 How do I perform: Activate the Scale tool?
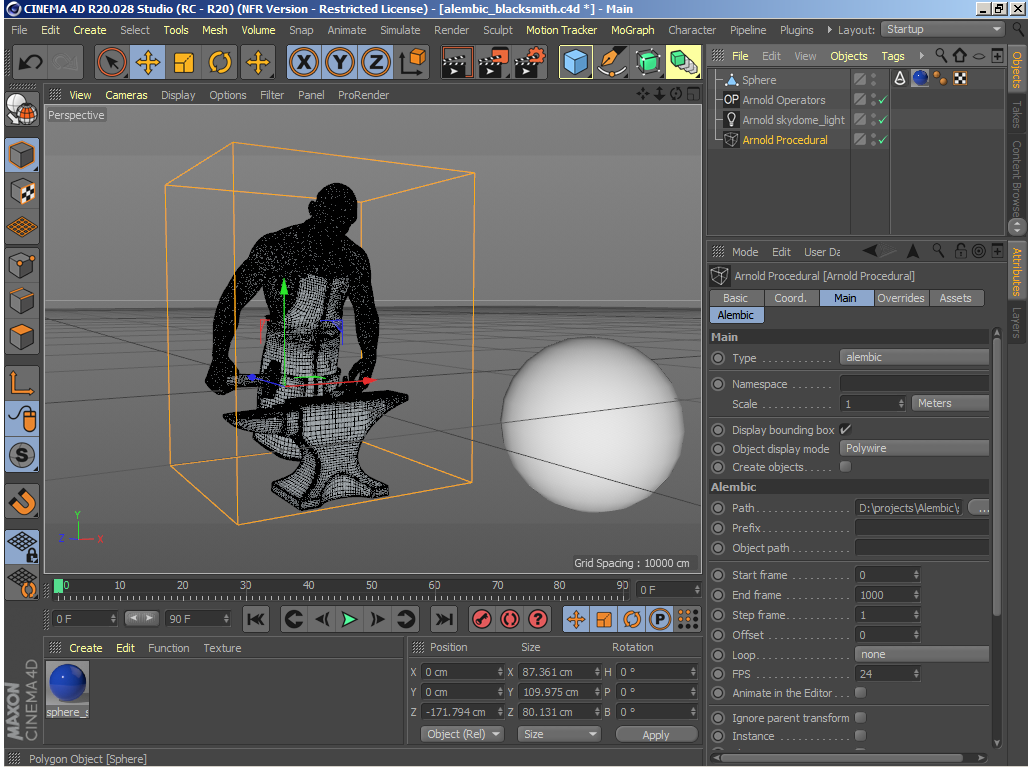pyautogui.click(x=184, y=63)
